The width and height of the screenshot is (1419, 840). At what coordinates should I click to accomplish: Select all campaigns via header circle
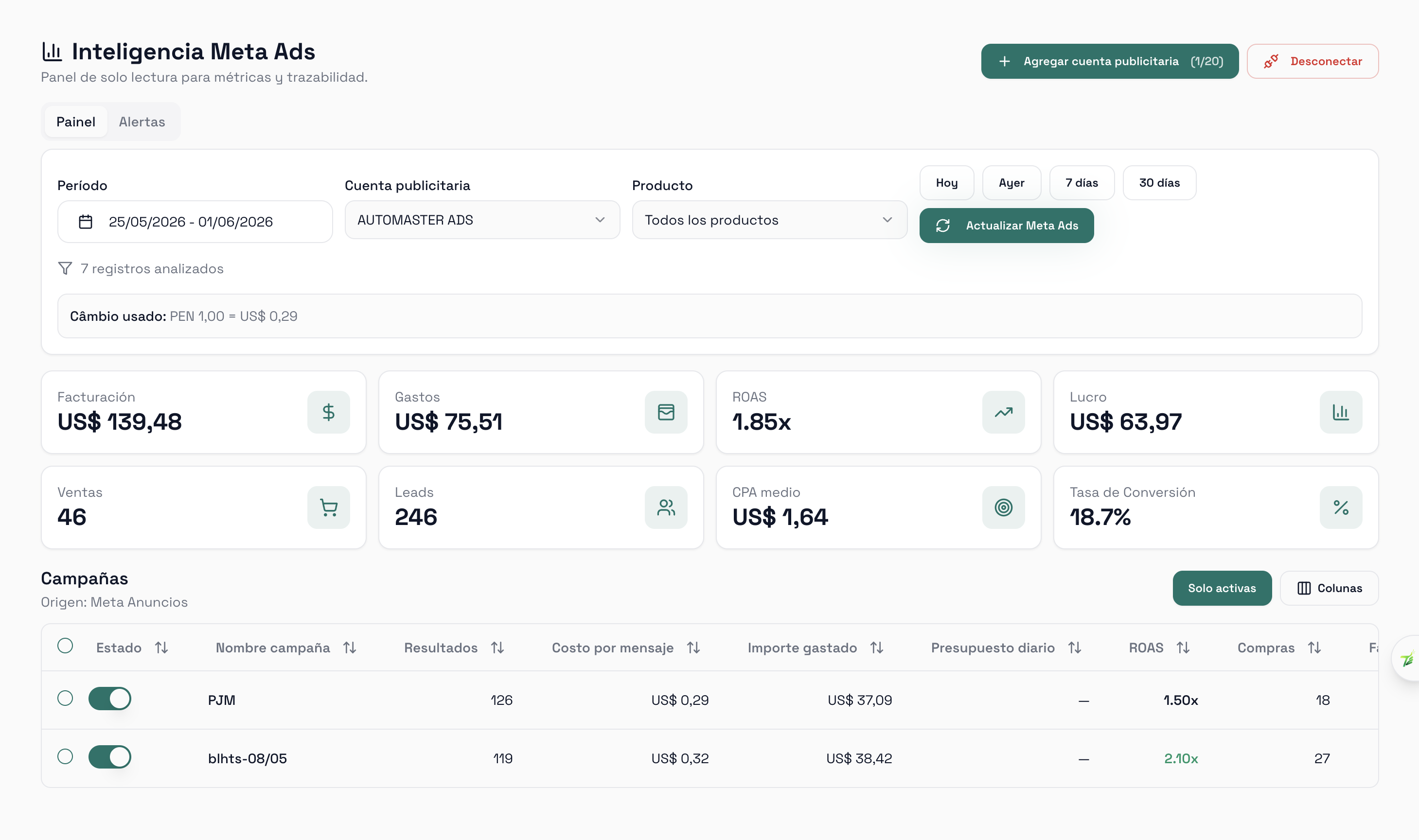coord(65,646)
